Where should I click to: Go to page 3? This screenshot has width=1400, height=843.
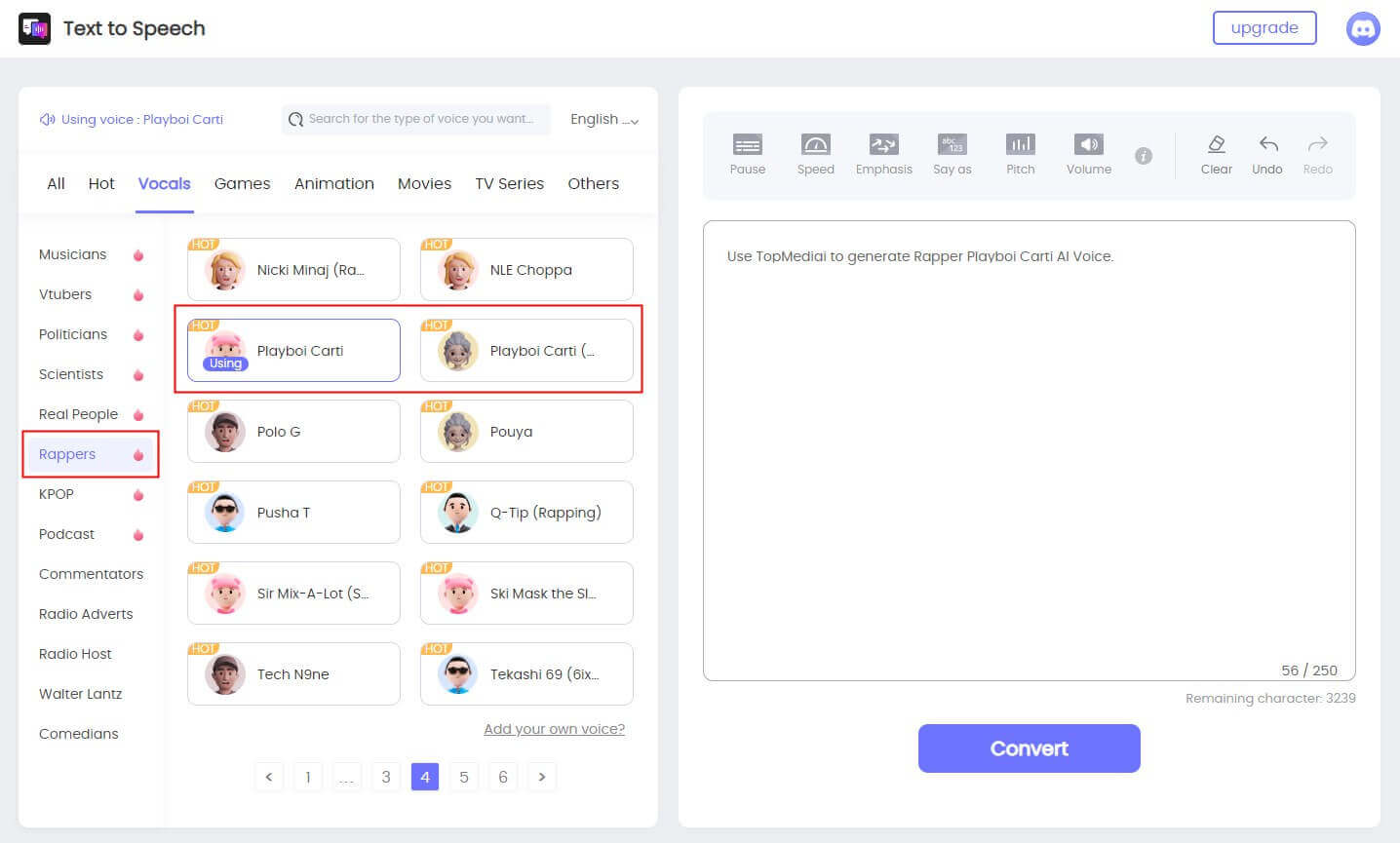[386, 777]
